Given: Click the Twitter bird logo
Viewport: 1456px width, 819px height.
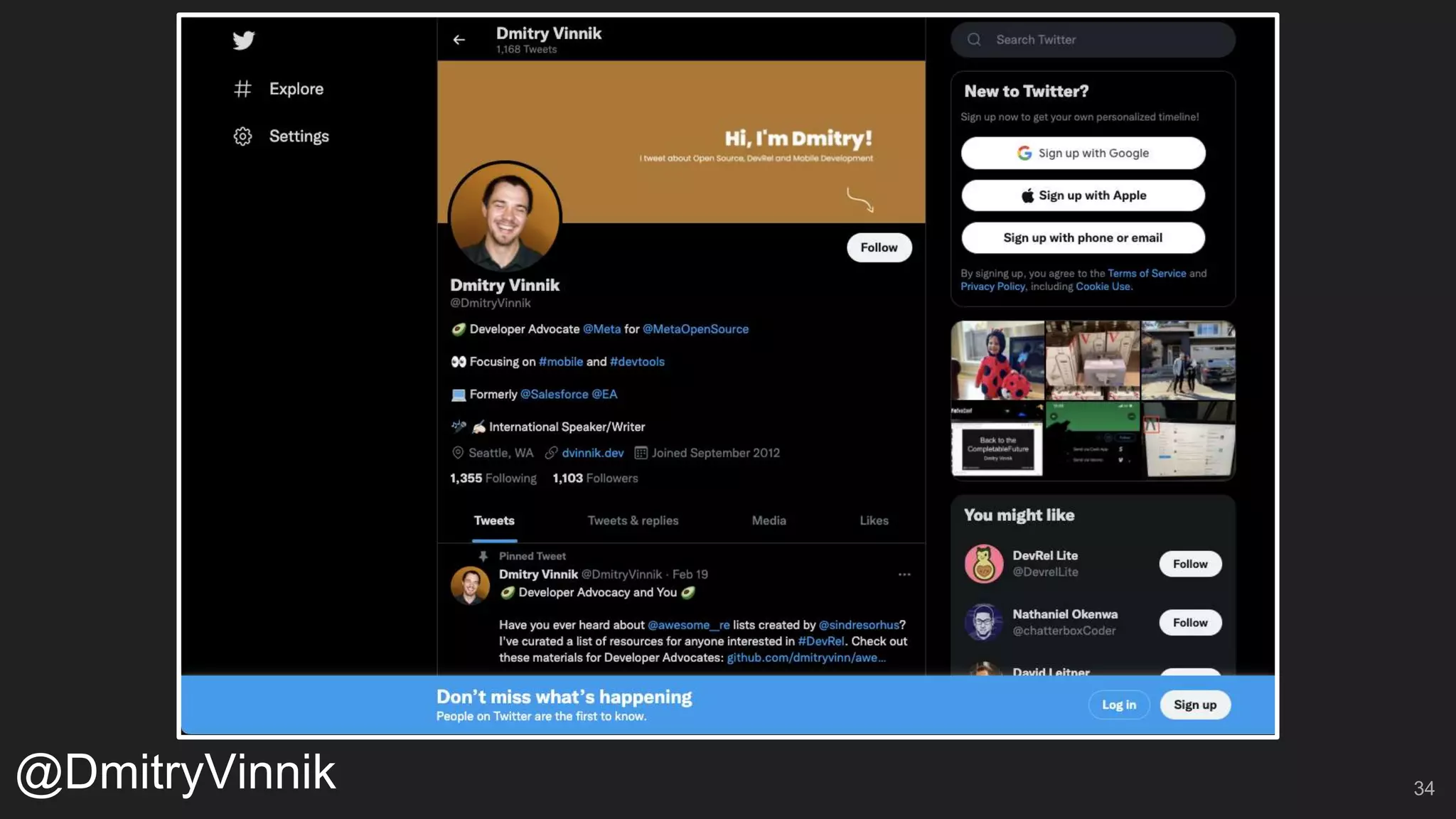Looking at the screenshot, I should (x=243, y=41).
